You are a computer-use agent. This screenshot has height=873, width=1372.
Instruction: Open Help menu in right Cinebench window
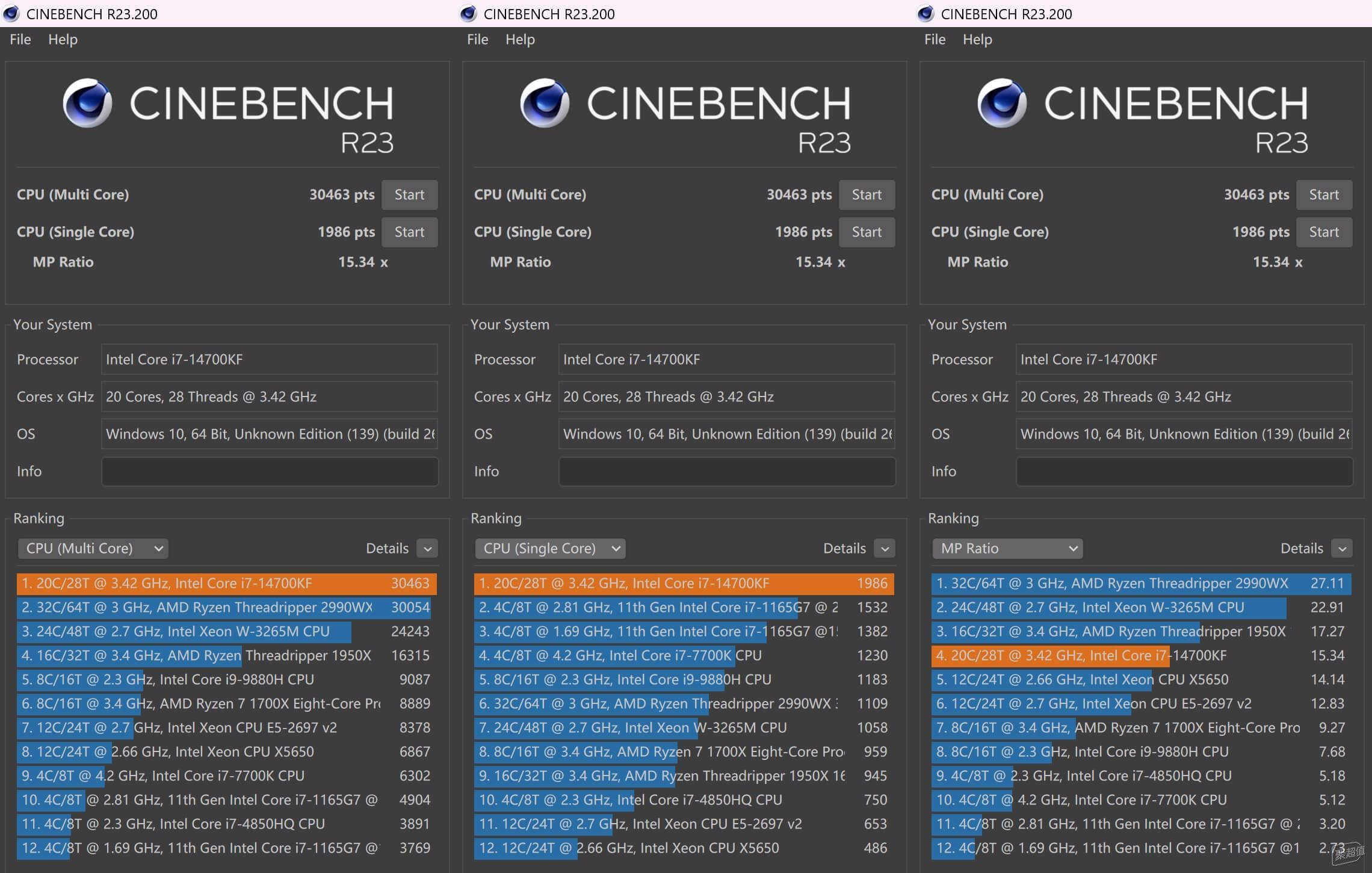[x=977, y=39]
